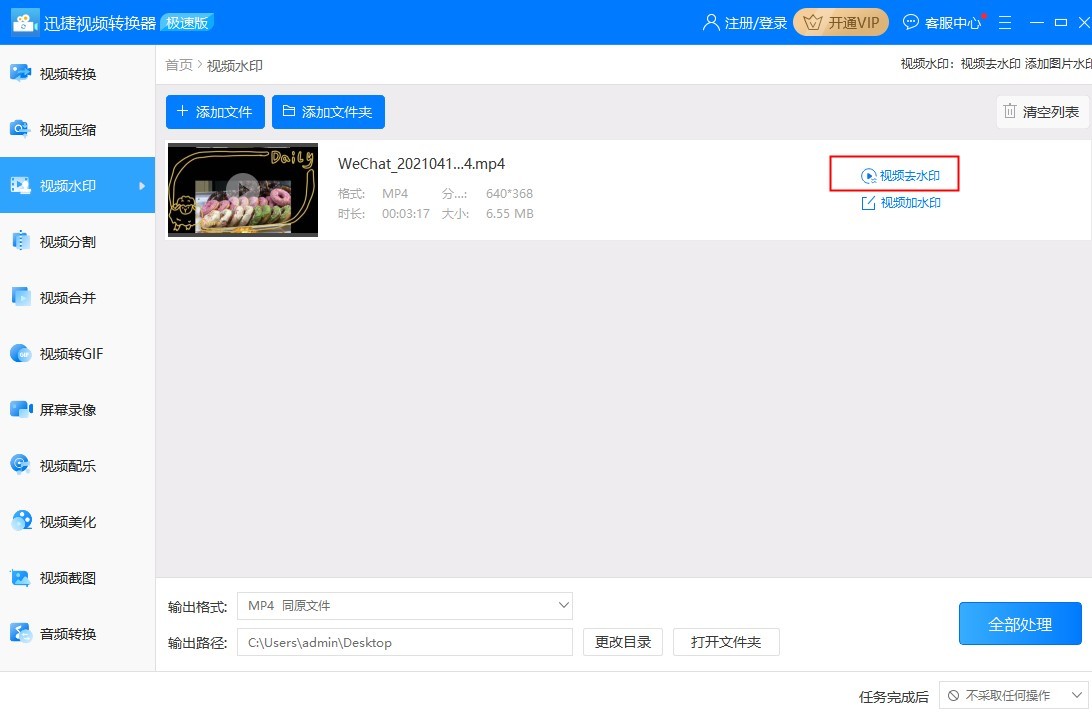Click the video remove watermark link
The height and width of the screenshot is (720, 1092).
click(x=900, y=175)
